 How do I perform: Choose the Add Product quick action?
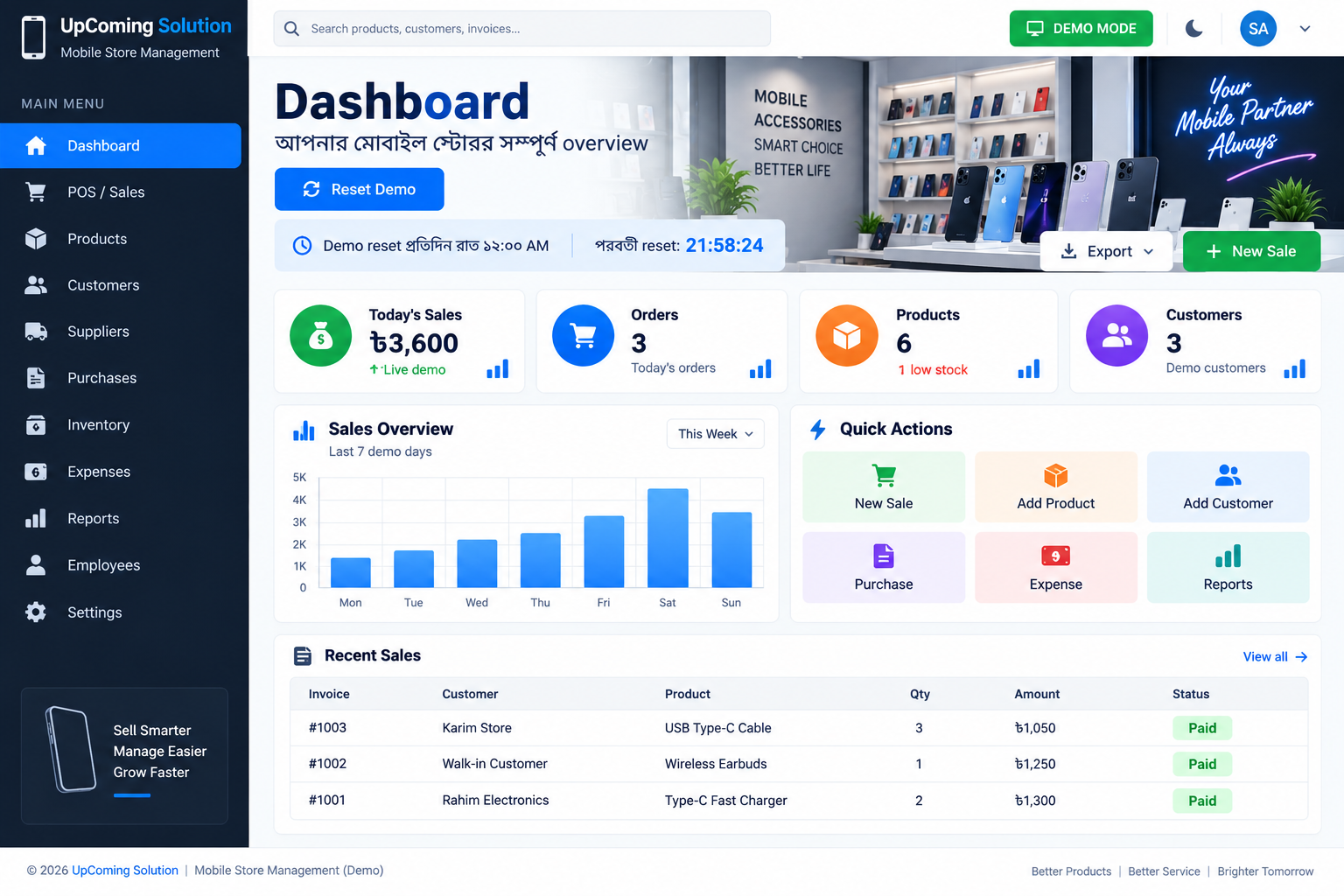pyautogui.click(x=1056, y=487)
